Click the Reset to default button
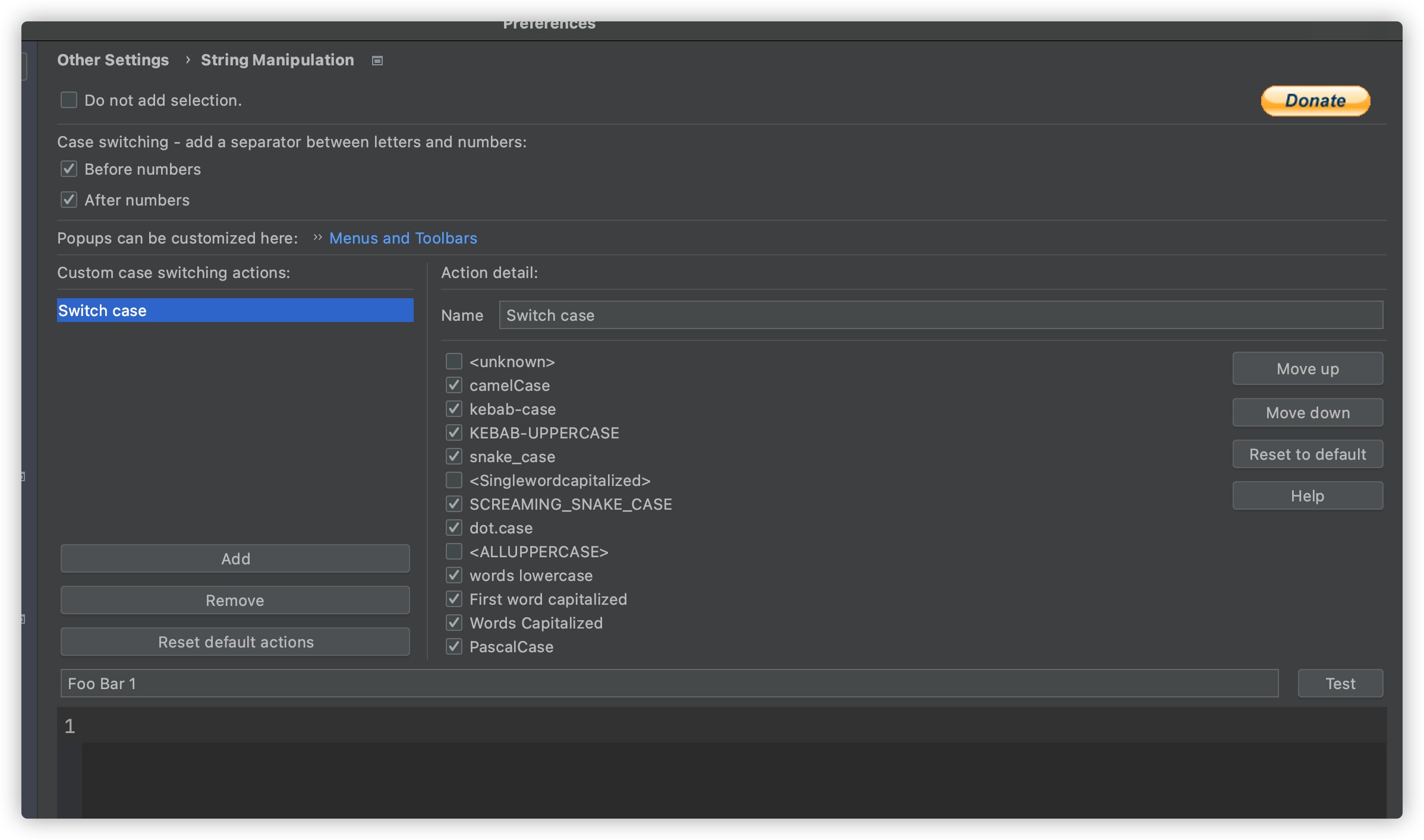The height and width of the screenshot is (840, 1424). [x=1307, y=454]
